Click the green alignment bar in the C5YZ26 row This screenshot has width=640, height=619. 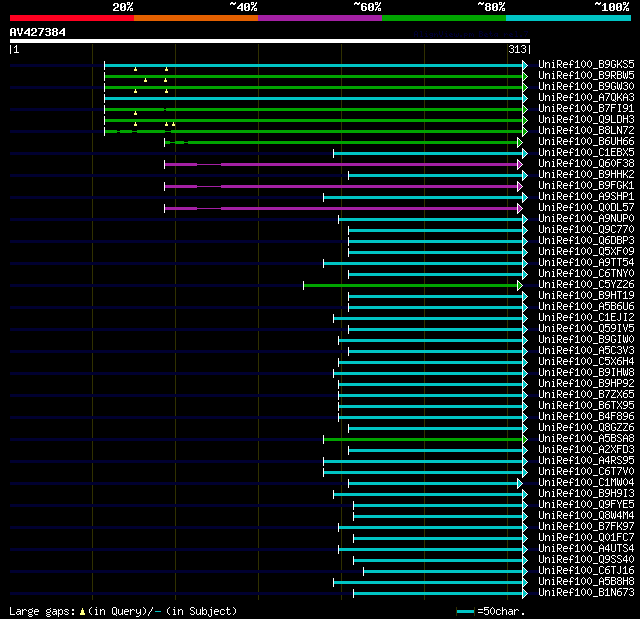point(412,286)
